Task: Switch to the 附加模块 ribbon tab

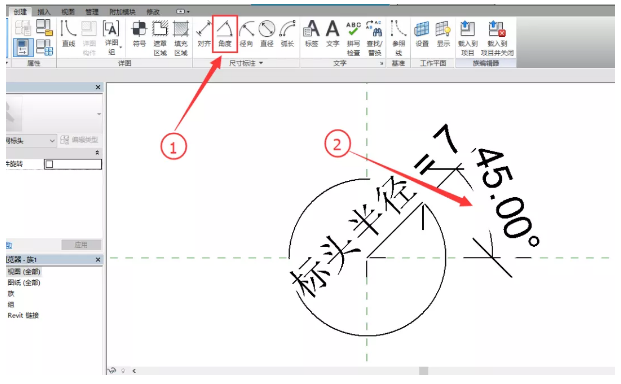Action: pyautogui.click(x=122, y=12)
